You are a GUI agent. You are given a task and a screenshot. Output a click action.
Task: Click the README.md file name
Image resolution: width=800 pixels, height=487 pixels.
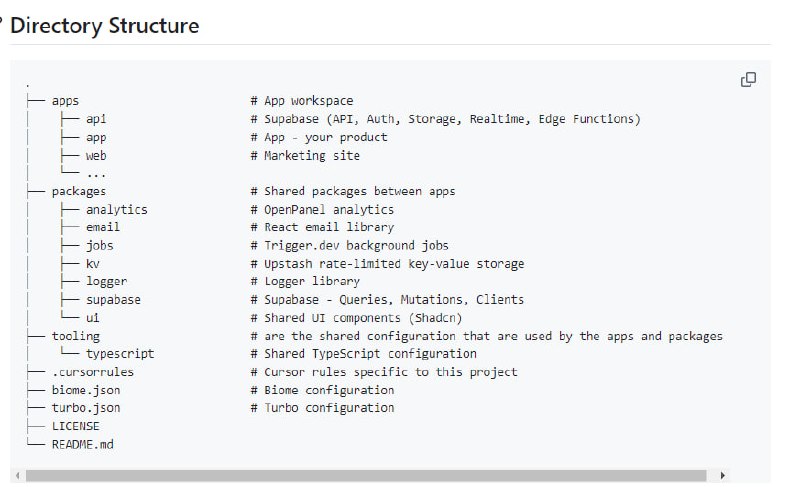(82, 444)
